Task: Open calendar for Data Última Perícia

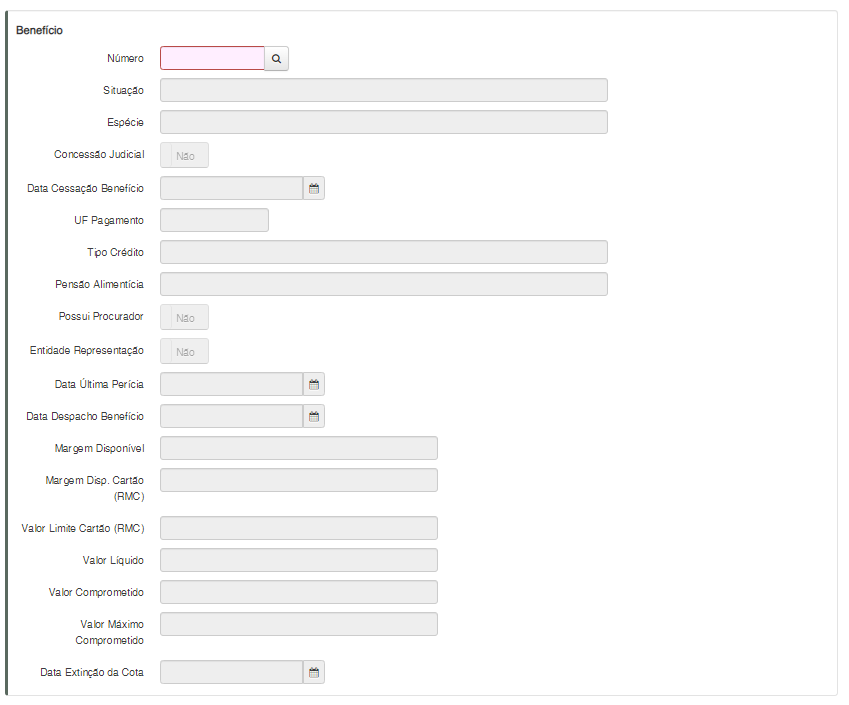Action: [x=313, y=384]
